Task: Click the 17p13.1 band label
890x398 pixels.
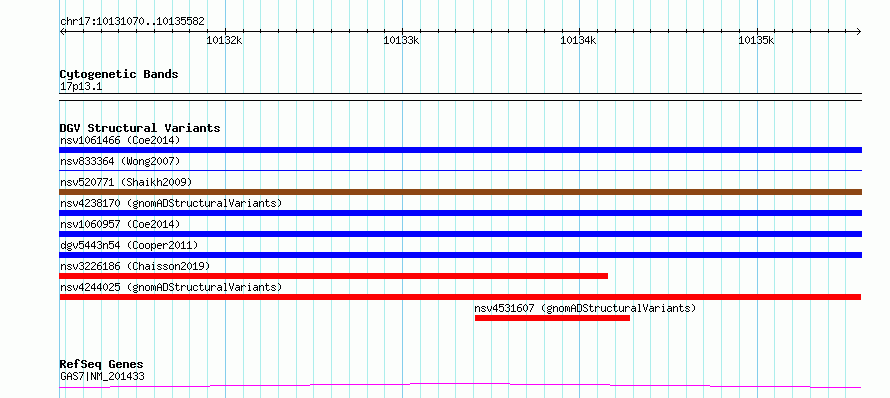Action: (81, 87)
